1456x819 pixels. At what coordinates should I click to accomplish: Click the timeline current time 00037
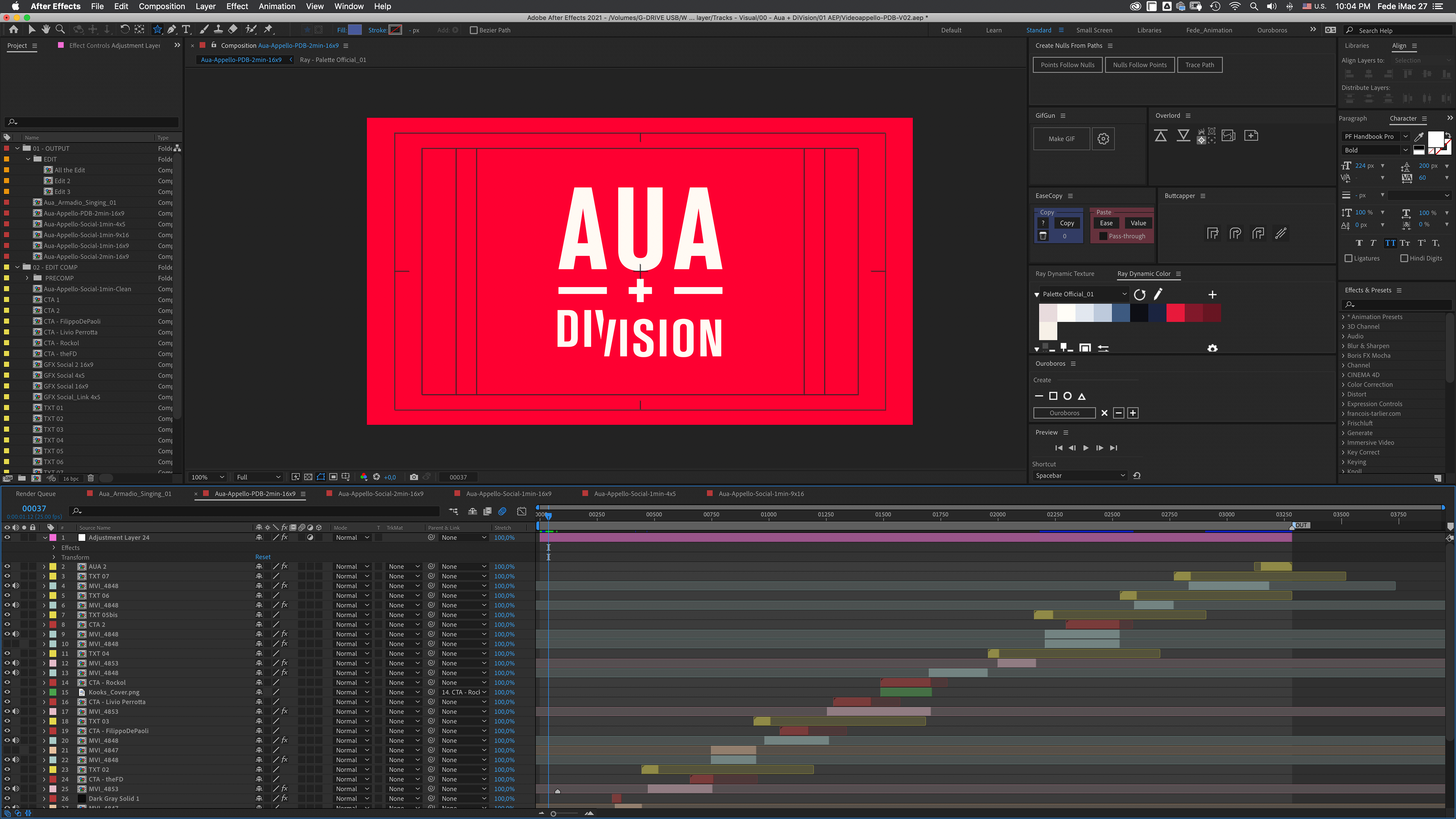click(x=34, y=508)
